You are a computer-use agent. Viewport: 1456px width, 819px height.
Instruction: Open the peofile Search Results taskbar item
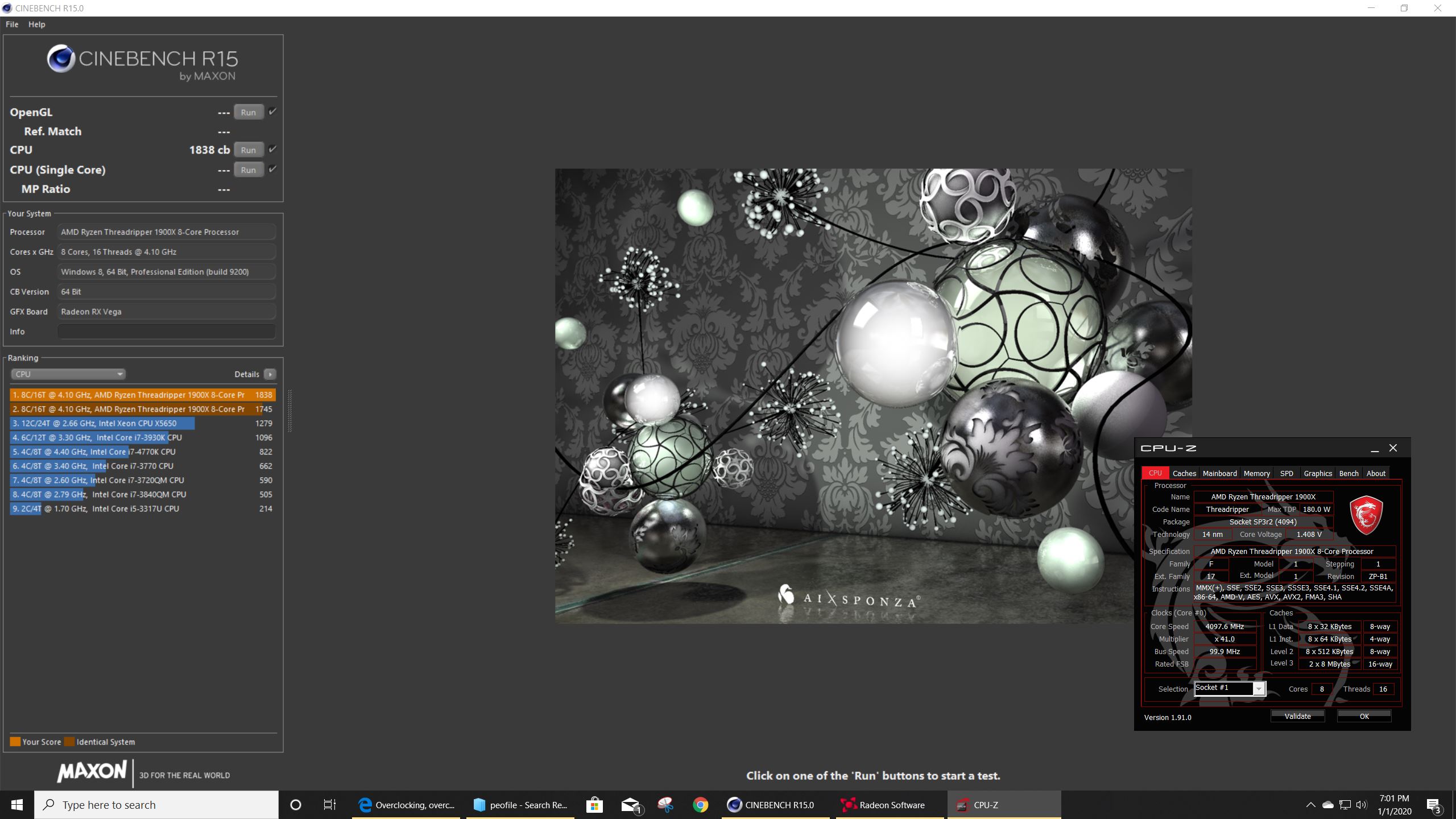pyautogui.click(x=520, y=805)
